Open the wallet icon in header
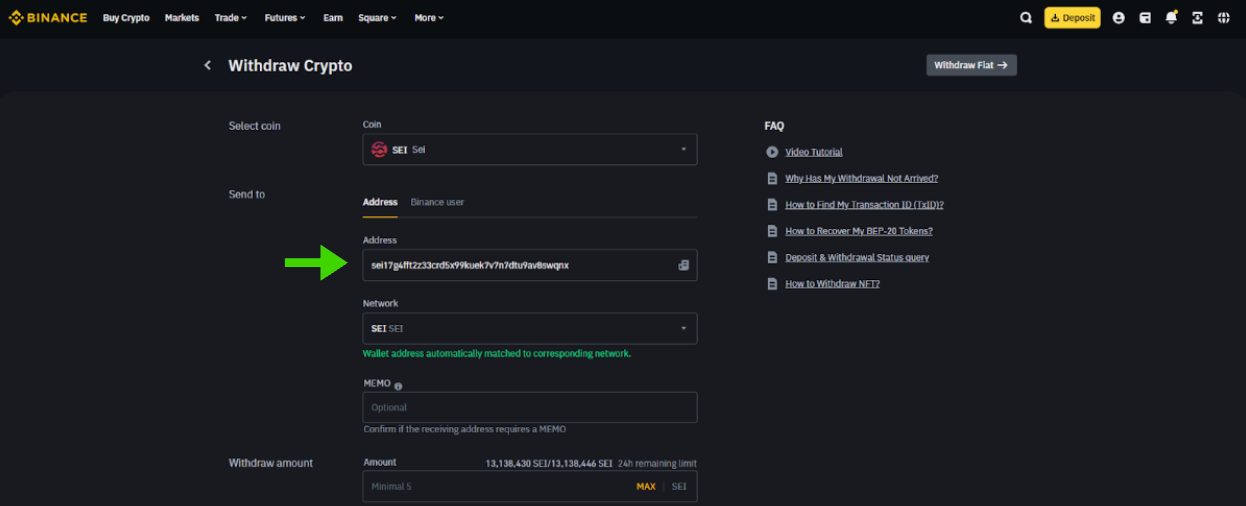This screenshot has height=506, width=1246. (x=1145, y=18)
